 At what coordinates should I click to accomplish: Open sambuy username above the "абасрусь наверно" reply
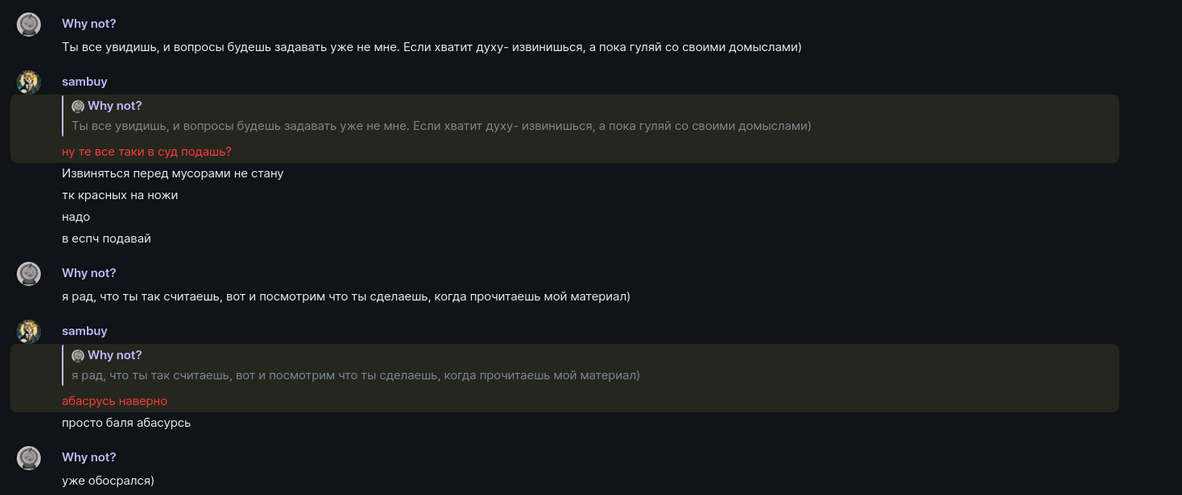(x=85, y=331)
